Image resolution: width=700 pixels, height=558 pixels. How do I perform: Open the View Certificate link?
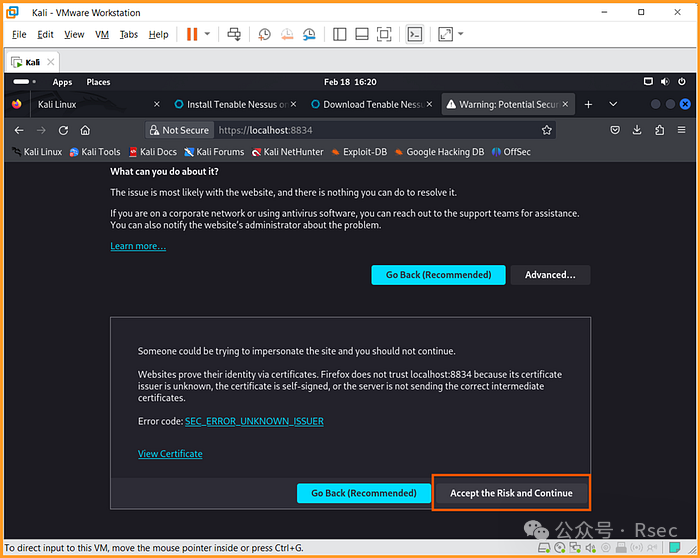170,454
